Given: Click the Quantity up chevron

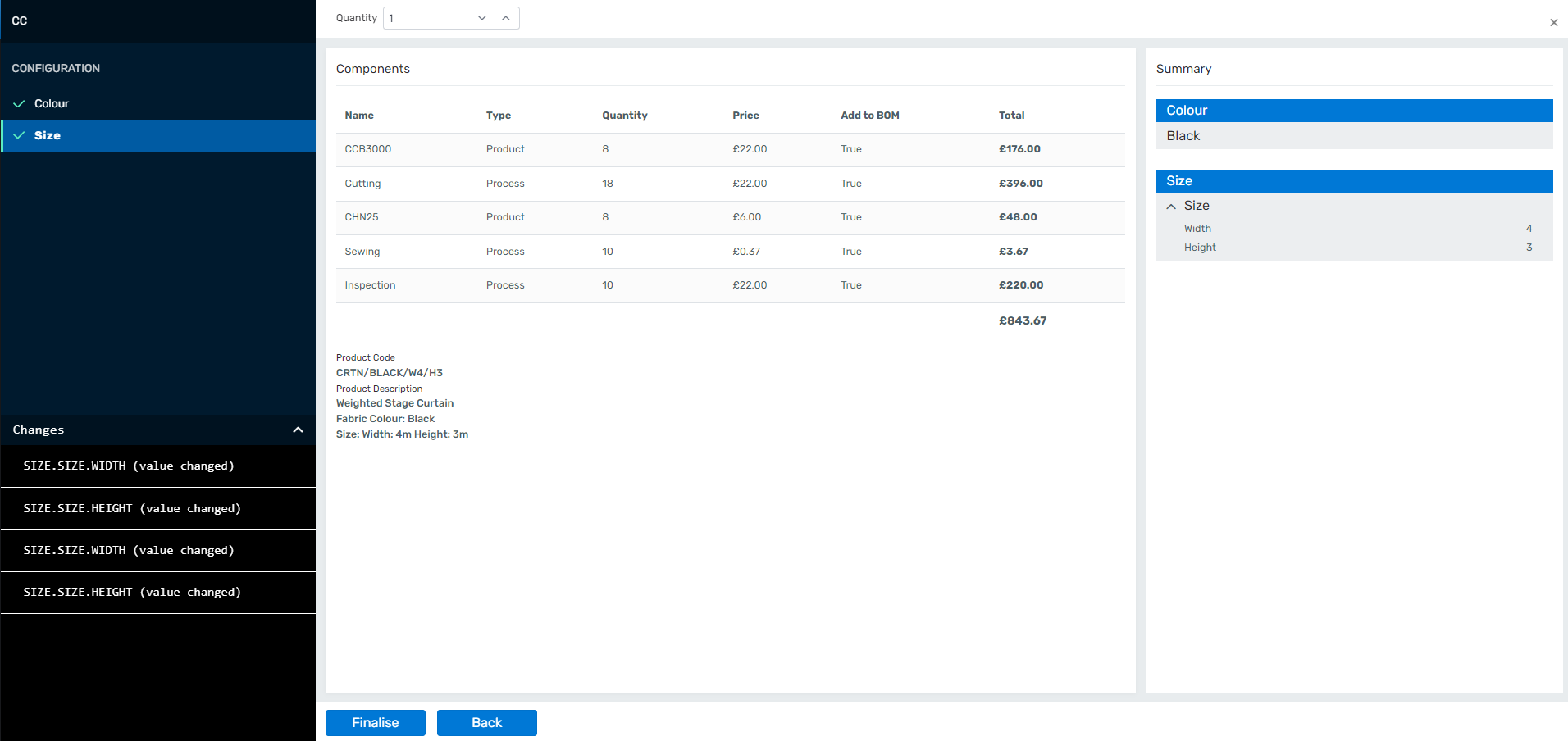Looking at the screenshot, I should pyautogui.click(x=506, y=18).
